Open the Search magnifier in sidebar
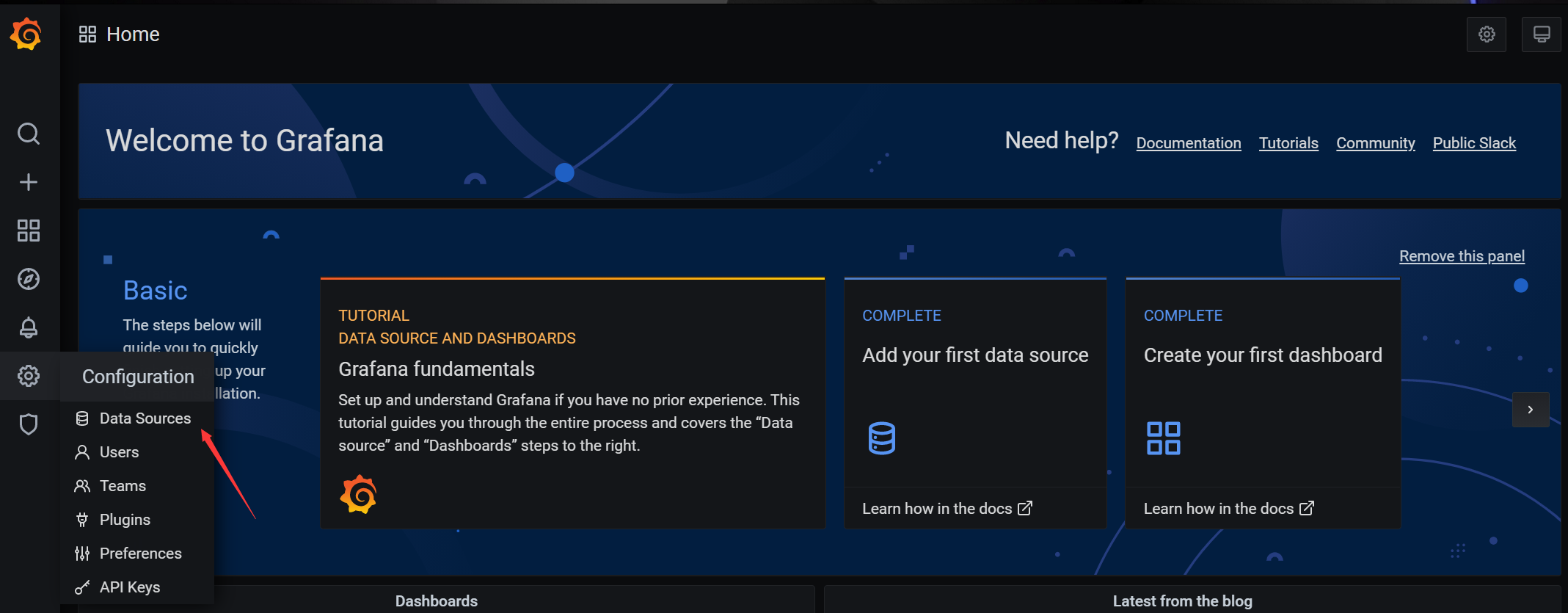Viewport: 1568px width, 613px height. point(29,134)
